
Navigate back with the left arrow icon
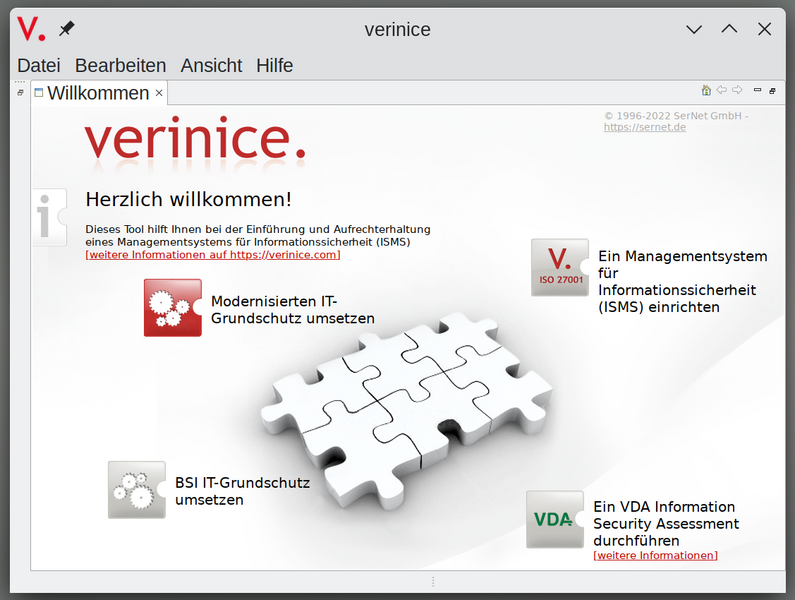click(x=721, y=90)
